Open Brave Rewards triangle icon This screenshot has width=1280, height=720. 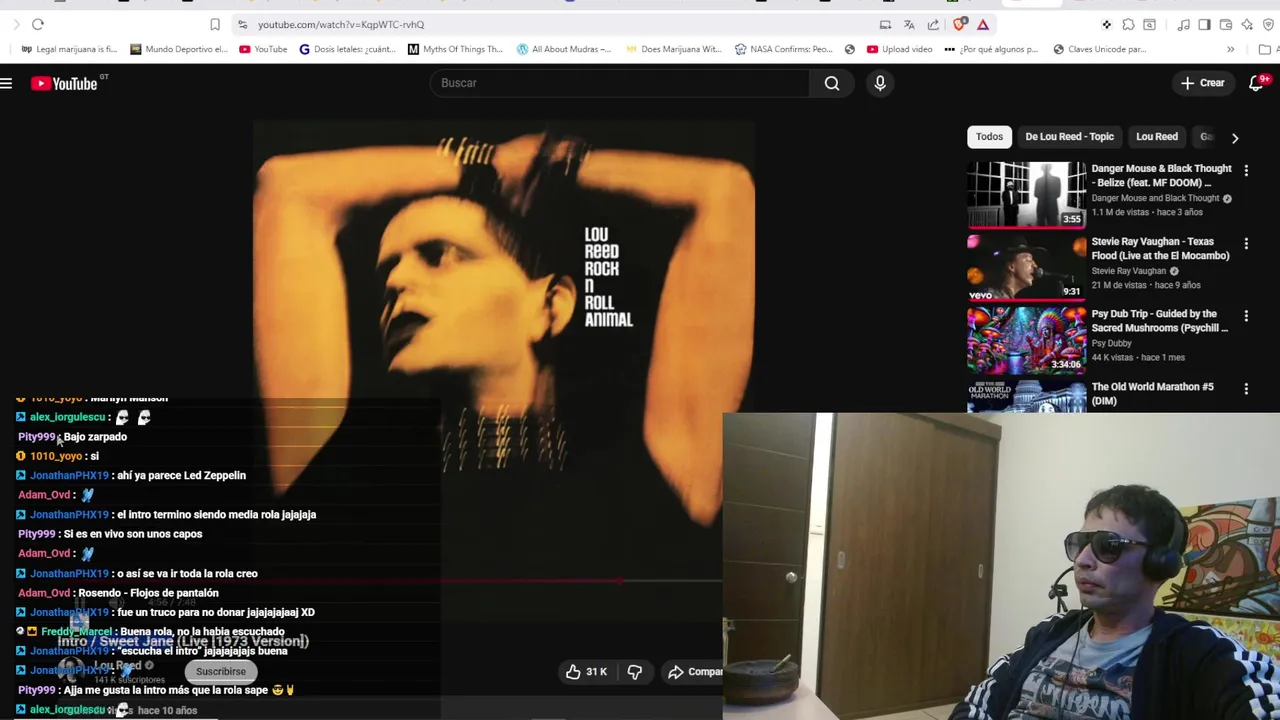tap(983, 24)
